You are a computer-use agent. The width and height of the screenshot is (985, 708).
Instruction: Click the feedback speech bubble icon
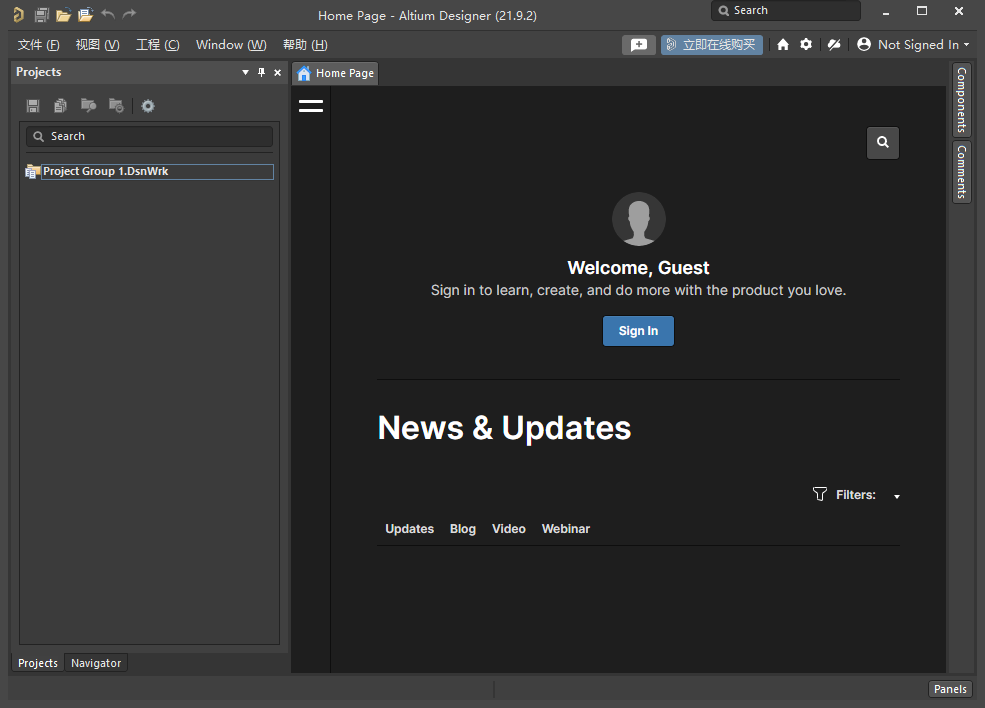[638, 45]
